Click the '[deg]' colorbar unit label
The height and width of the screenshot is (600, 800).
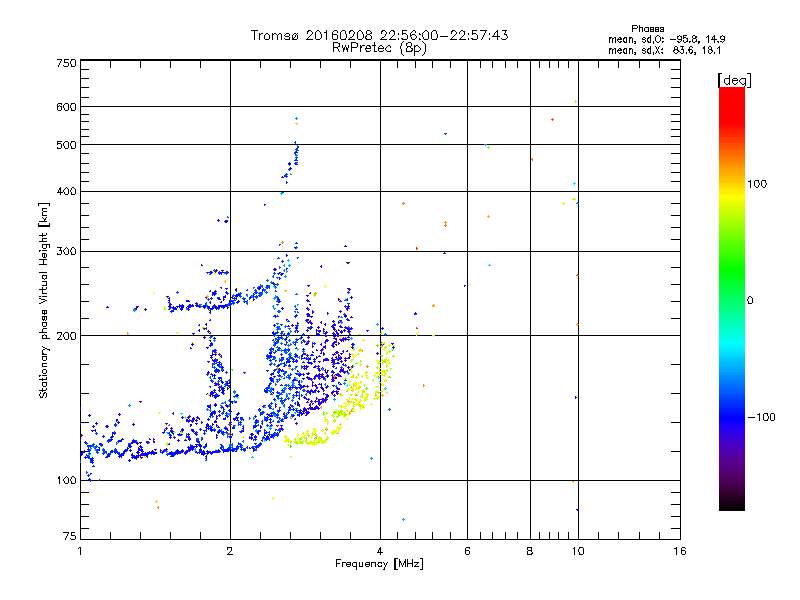click(734, 80)
